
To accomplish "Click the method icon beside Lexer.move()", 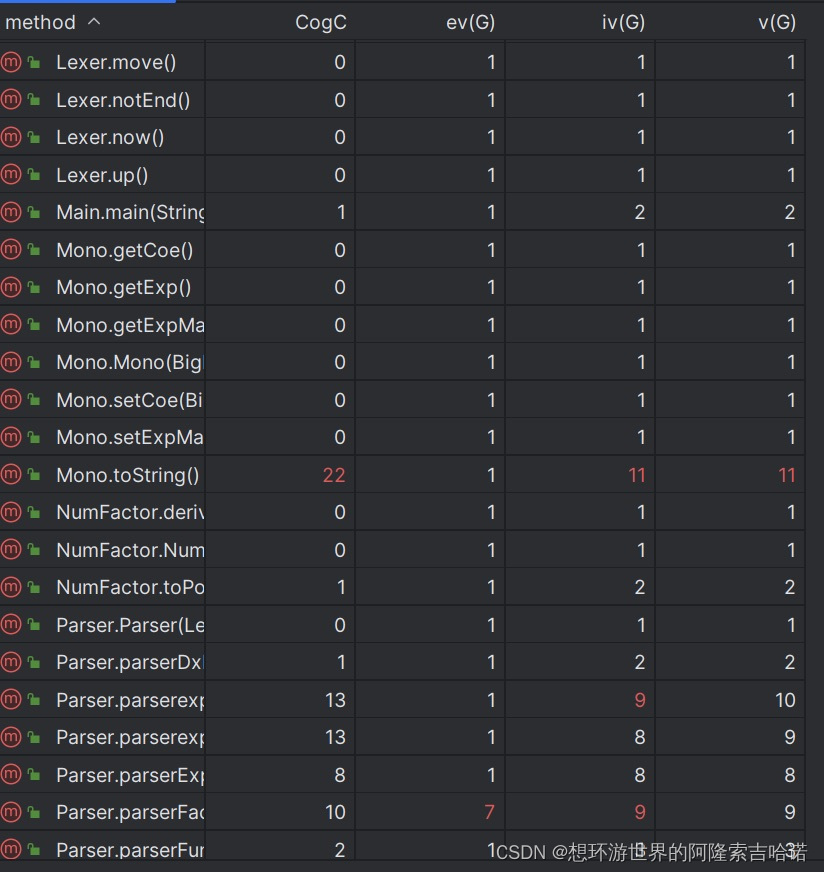I will coord(11,62).
